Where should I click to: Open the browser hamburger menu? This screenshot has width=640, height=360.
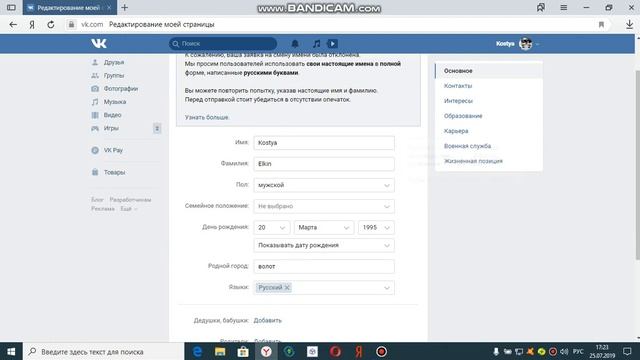click(x=564, y=7)
